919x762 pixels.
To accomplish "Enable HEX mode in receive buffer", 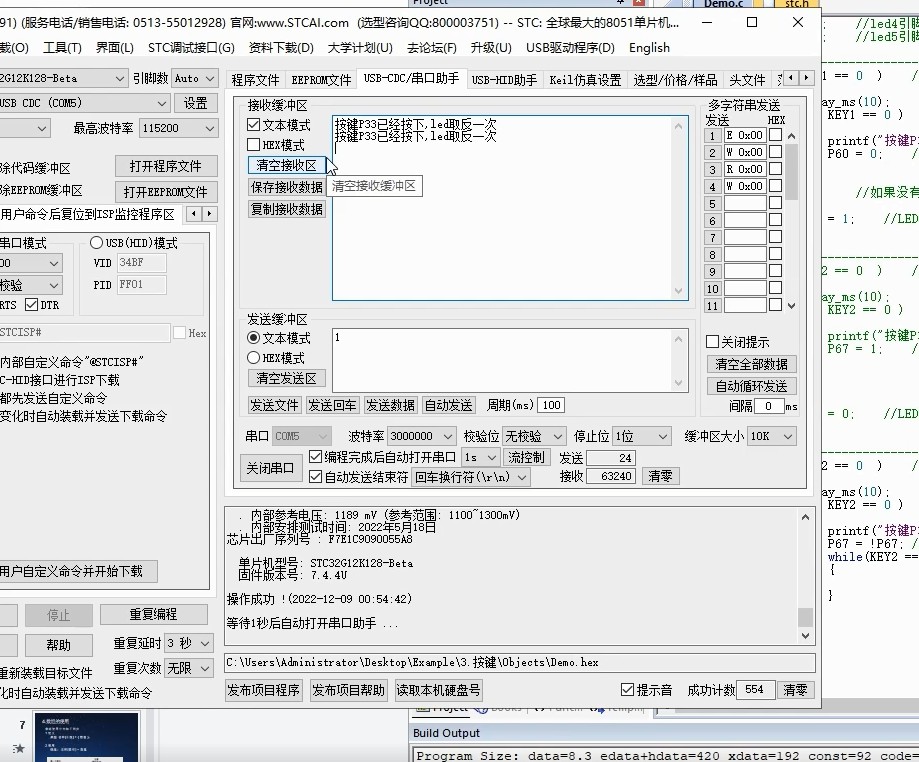I will point(253,145).
